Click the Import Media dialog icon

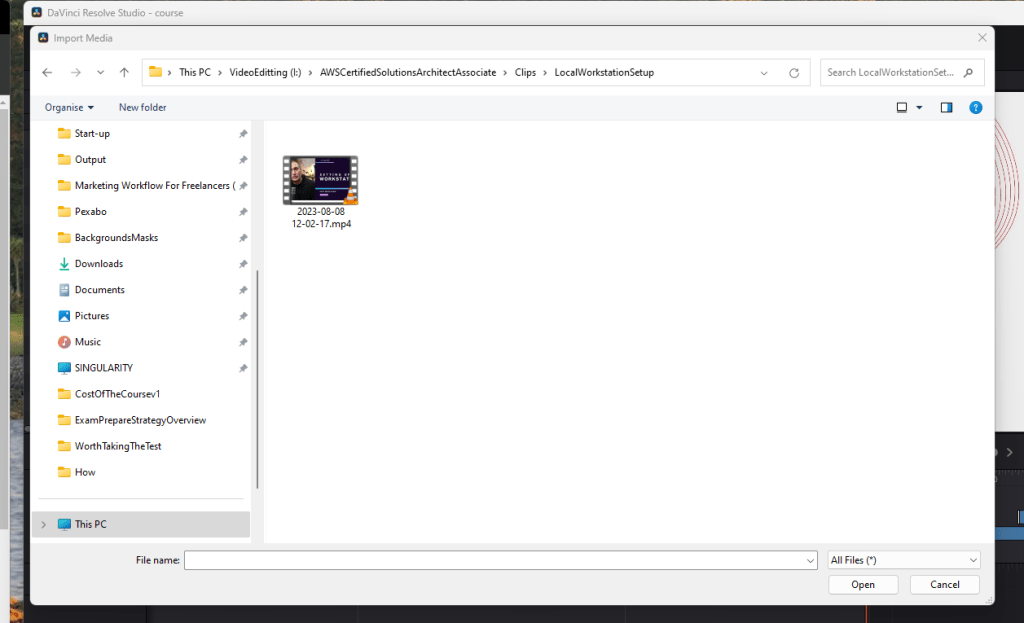(x=43, y=38)
